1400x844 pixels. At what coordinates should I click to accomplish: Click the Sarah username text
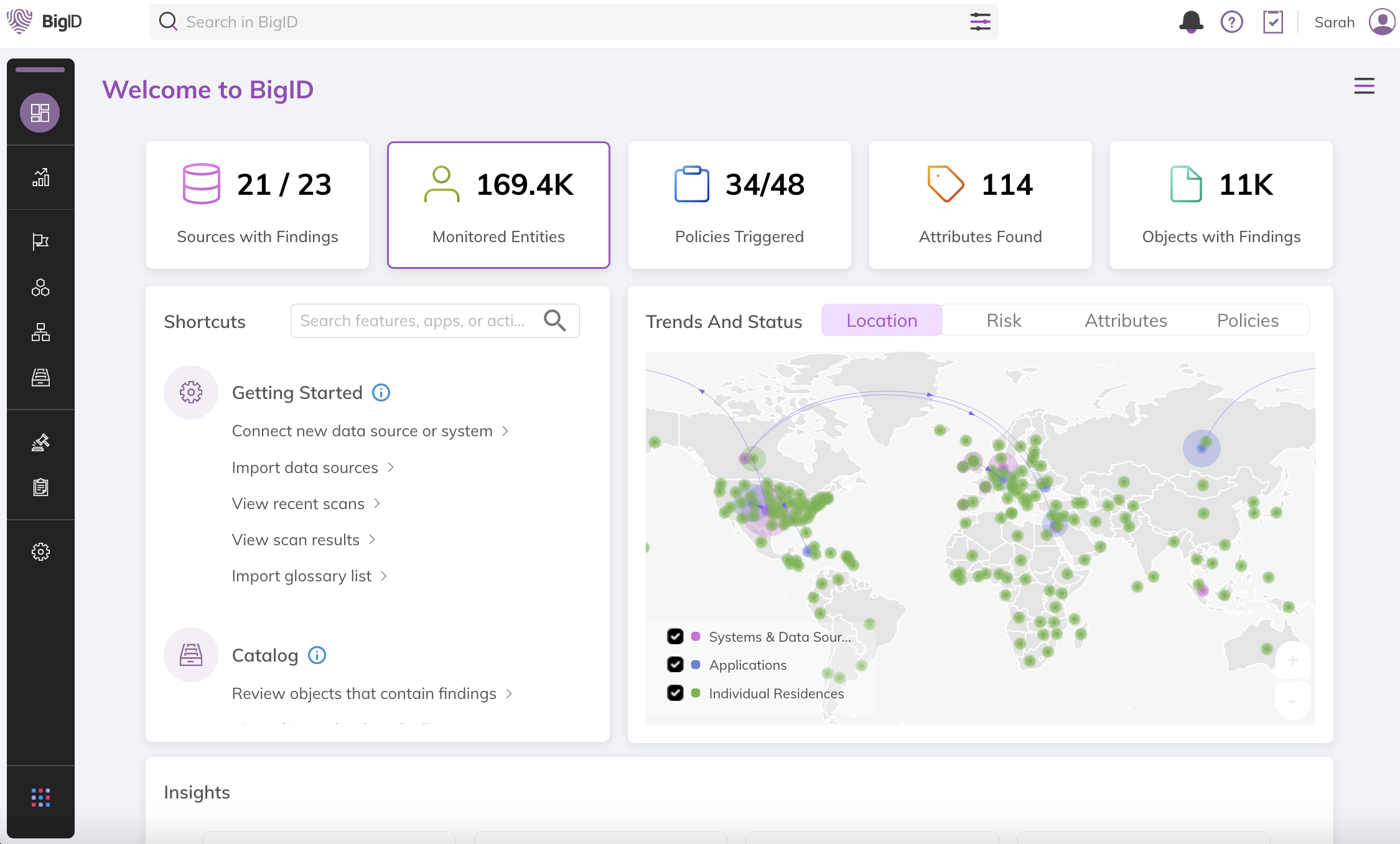(1334, 22)
